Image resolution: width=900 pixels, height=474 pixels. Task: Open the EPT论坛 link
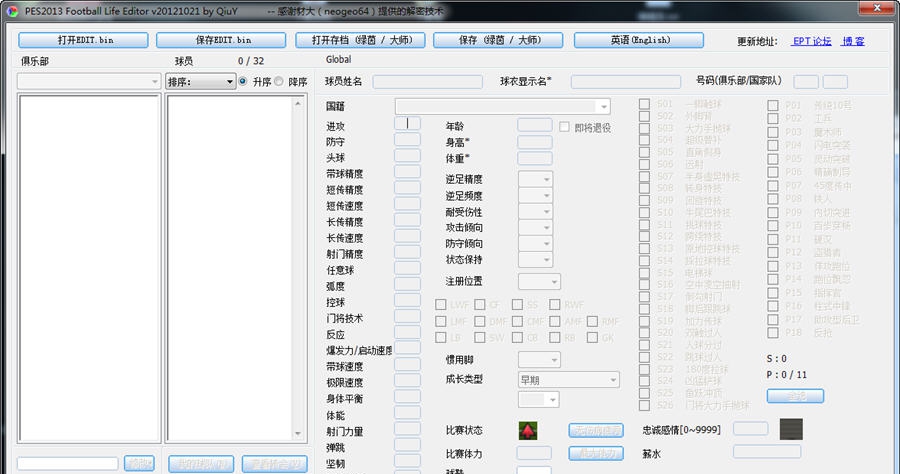click(x=812, y=41)
